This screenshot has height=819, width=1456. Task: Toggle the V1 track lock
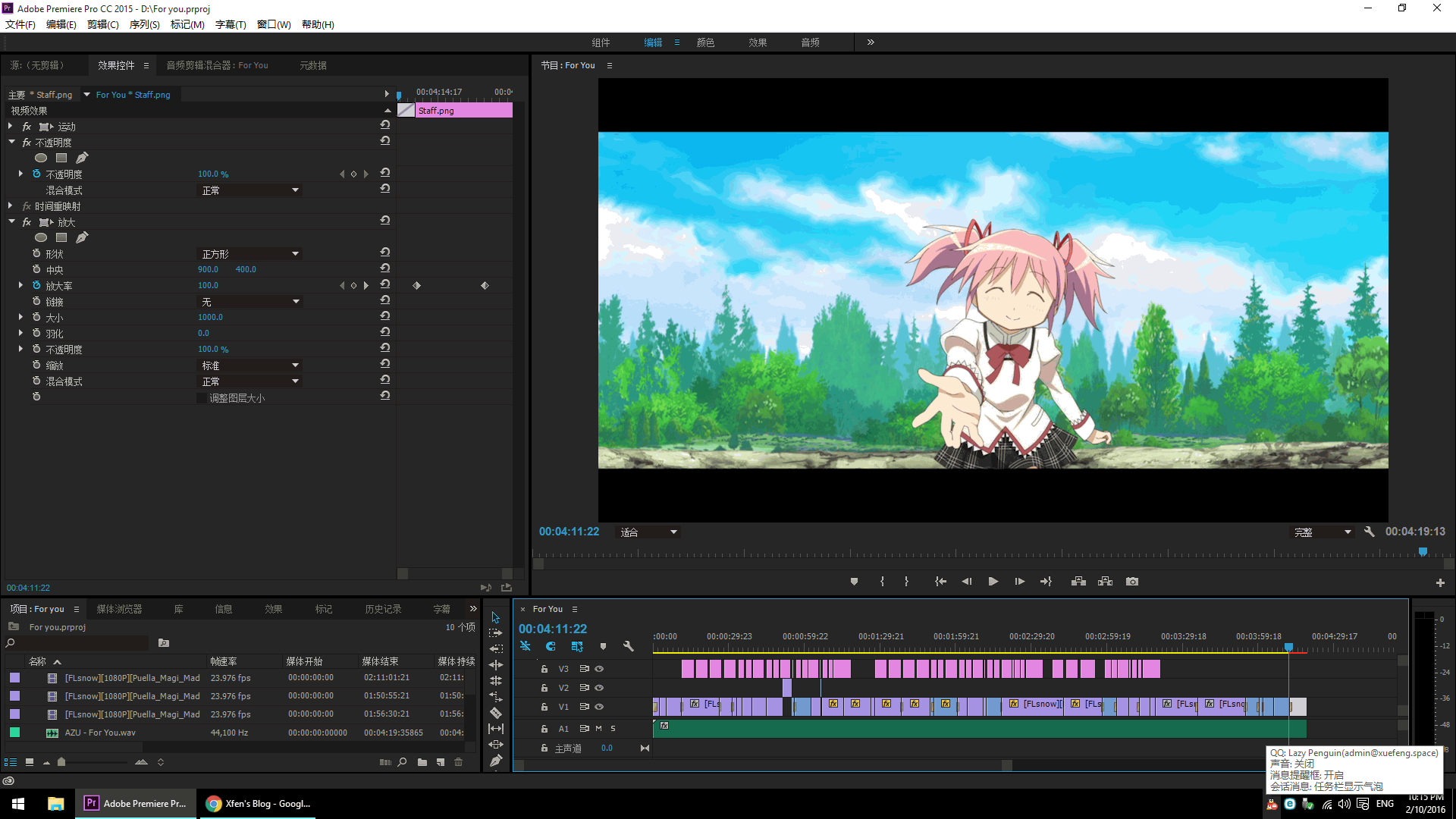pos(544,707)
